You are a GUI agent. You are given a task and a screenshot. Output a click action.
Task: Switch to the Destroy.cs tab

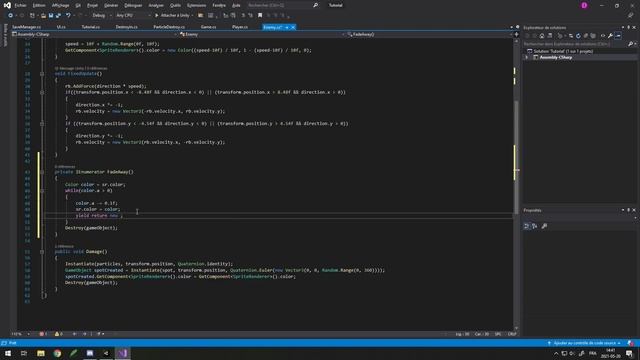pos(127,27)
